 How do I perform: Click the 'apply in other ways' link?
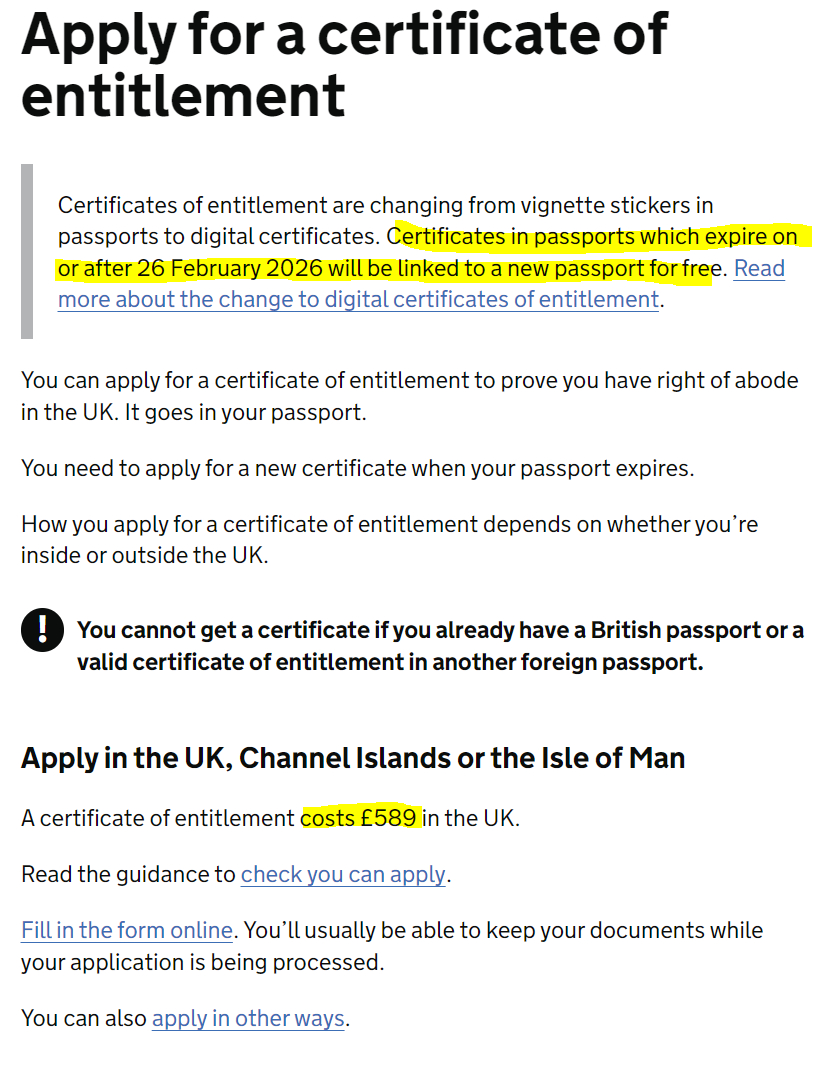(x=248, y=1019)
